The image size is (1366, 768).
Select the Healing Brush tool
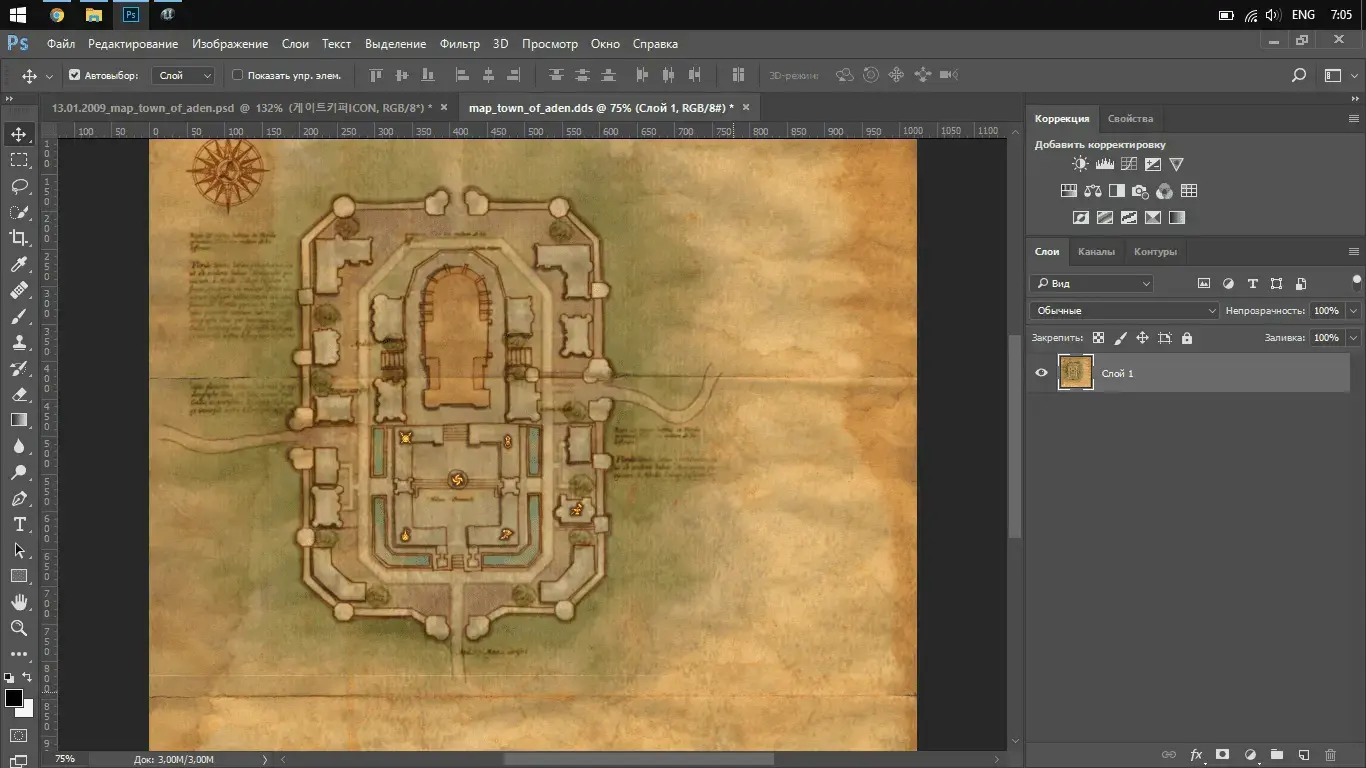[19, 290]
